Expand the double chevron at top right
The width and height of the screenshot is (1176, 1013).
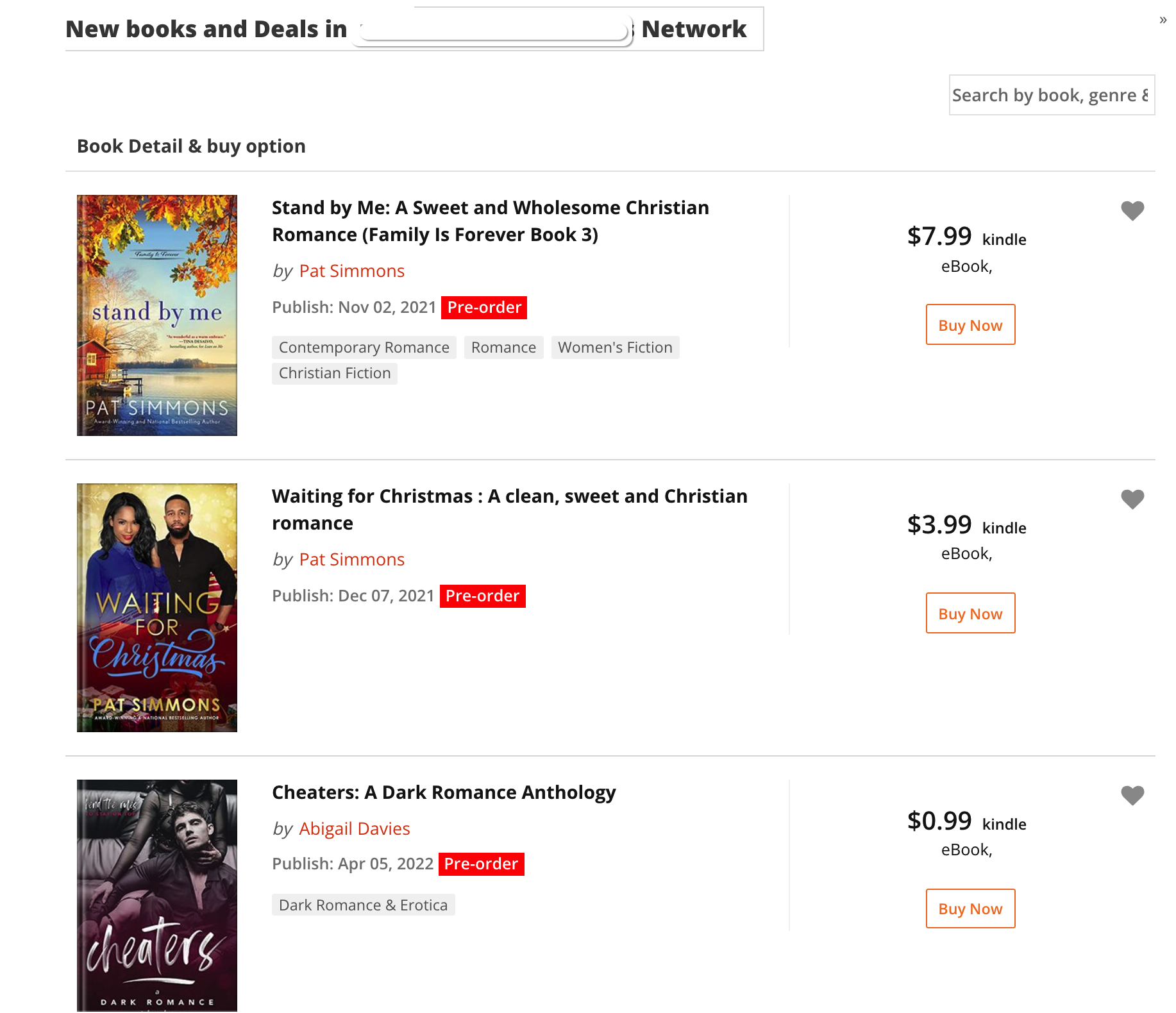pos(1163,20)
